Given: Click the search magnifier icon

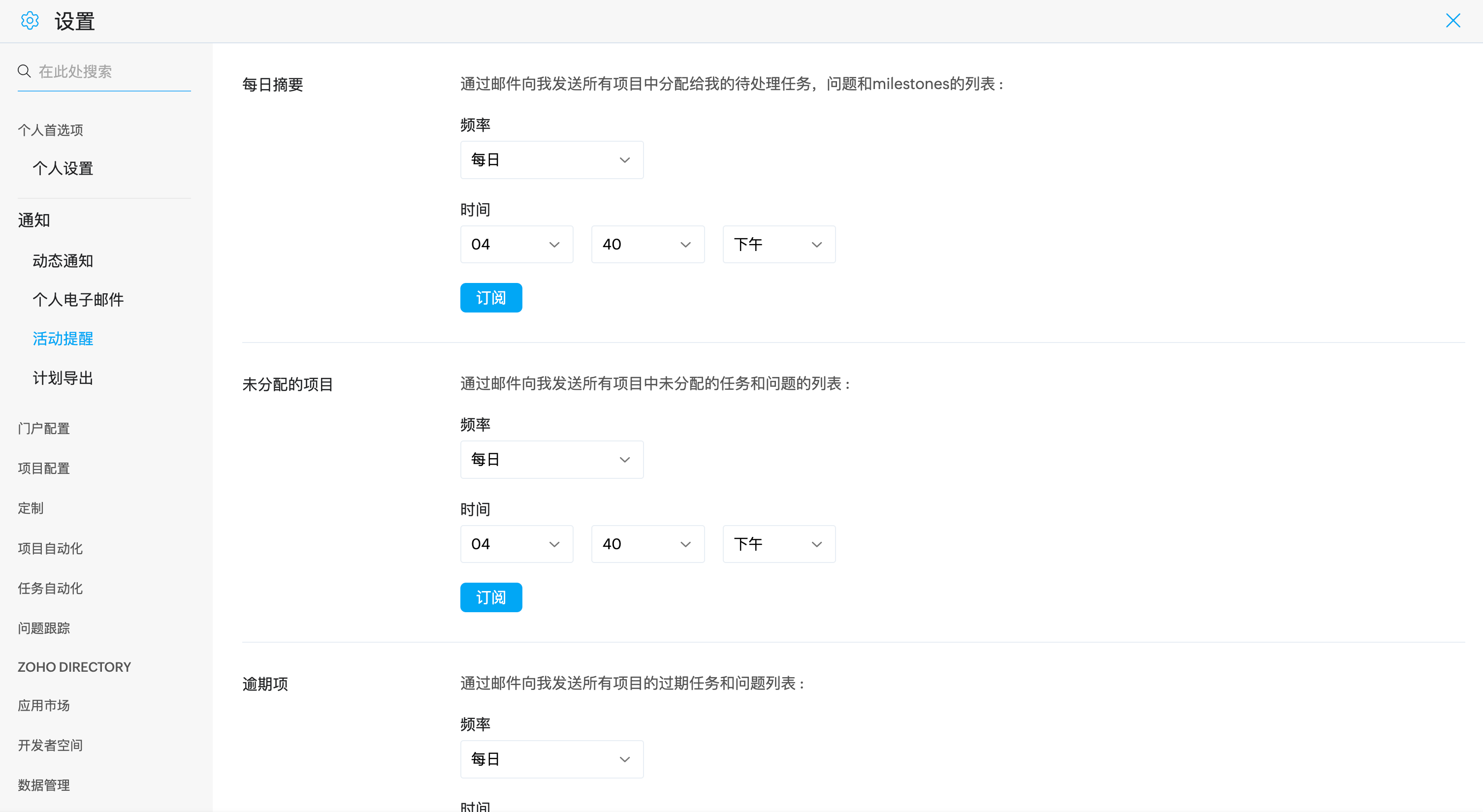Looking at the screenshot, I should click(24, 71).
